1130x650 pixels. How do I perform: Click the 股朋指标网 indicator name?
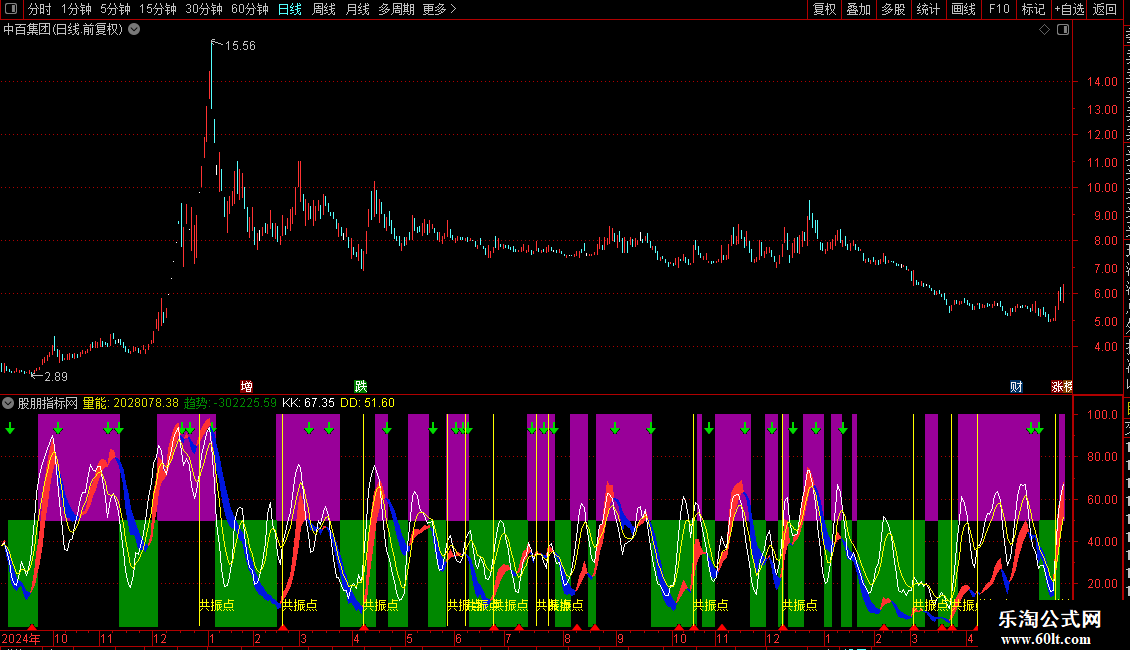point(48,404)
